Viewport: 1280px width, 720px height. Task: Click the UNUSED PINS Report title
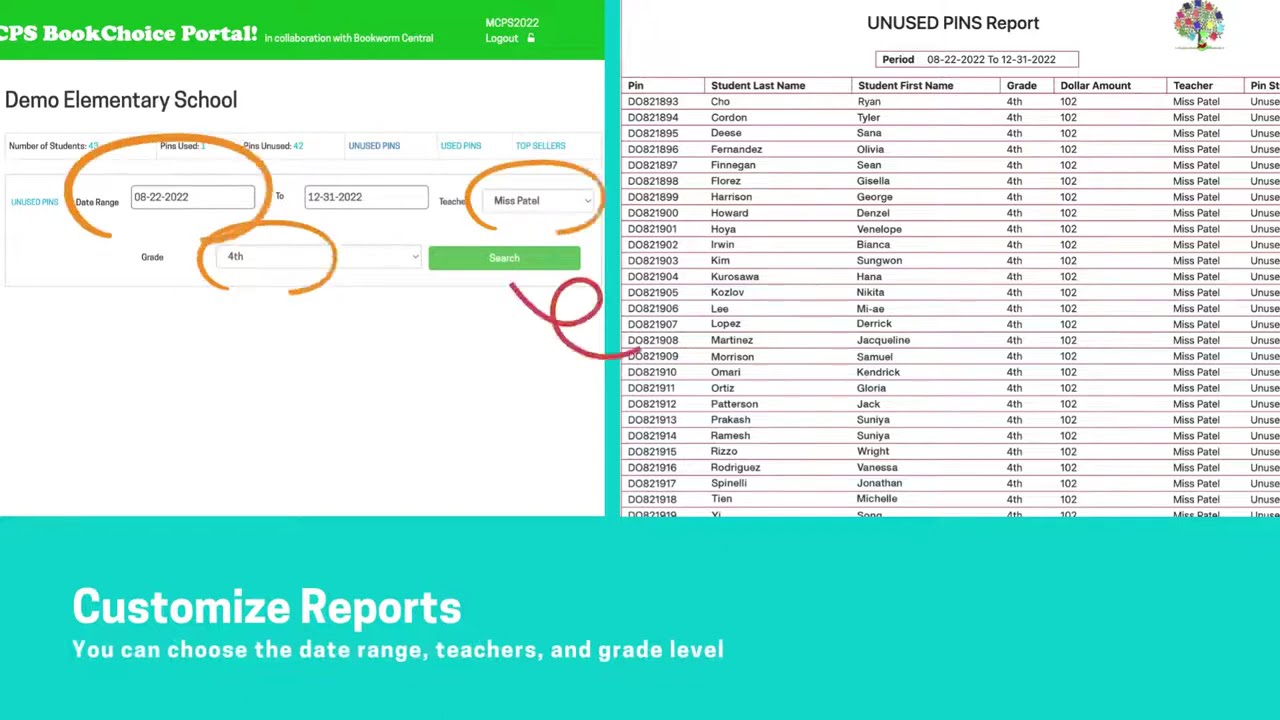click(953, 23)
